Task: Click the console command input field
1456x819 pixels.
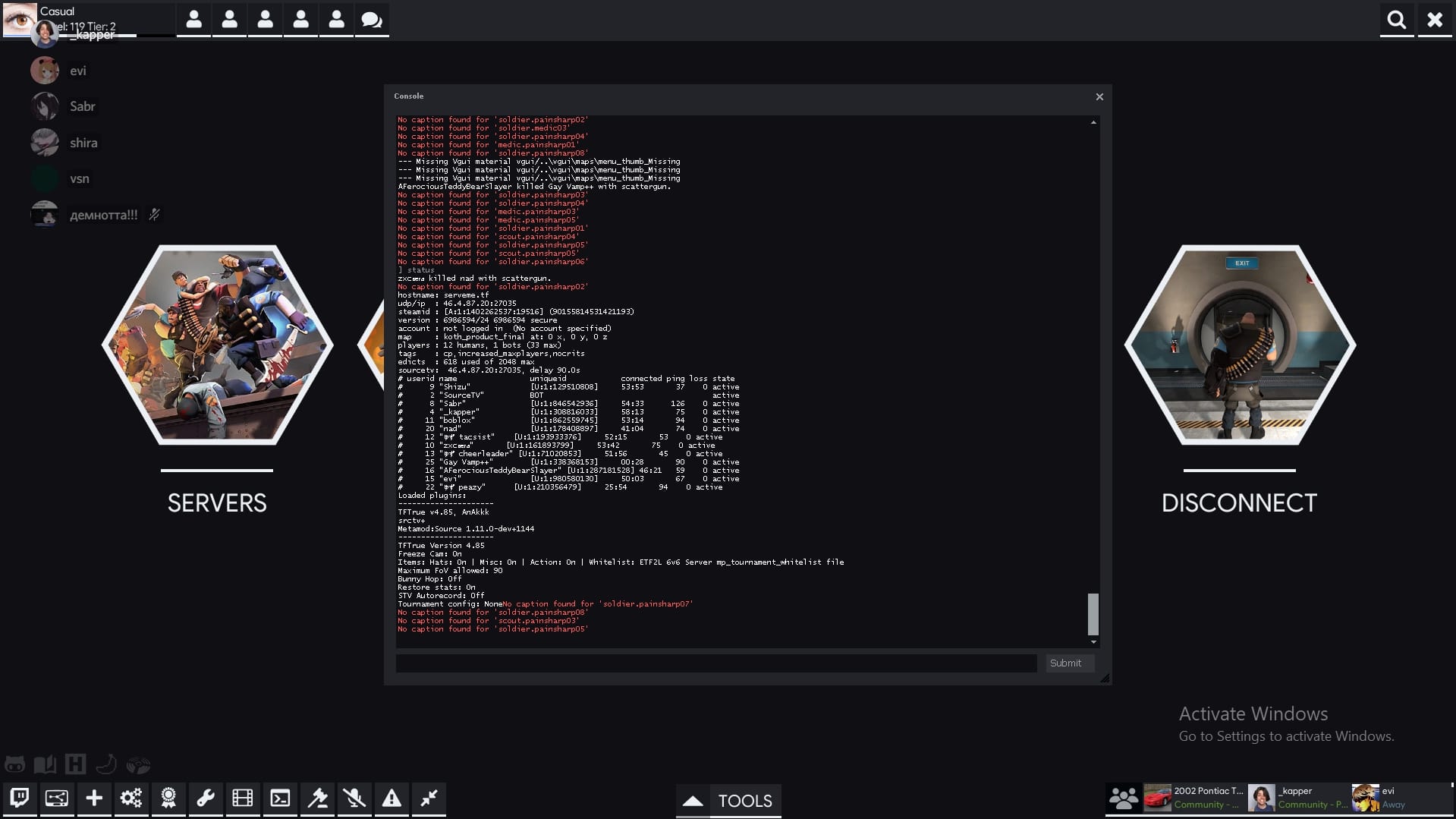Action: click(x=715, y=663)
